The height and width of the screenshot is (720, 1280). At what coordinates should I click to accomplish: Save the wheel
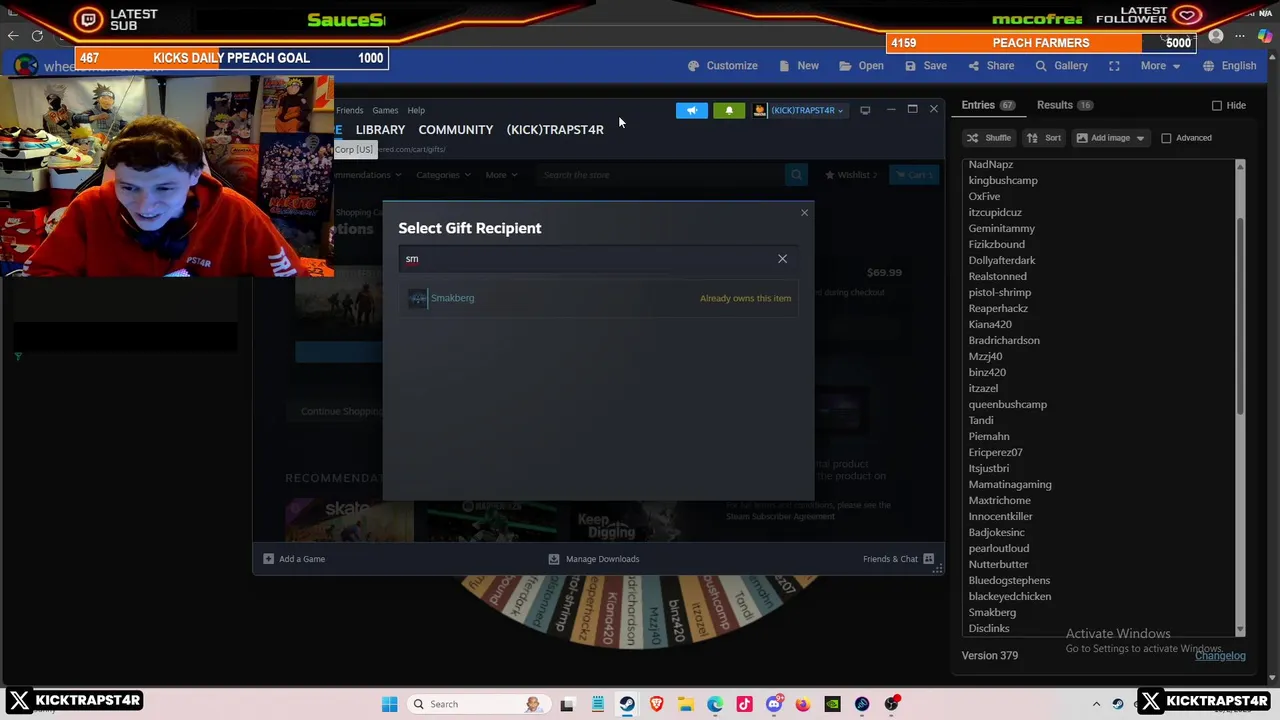[x=926, y=66]
